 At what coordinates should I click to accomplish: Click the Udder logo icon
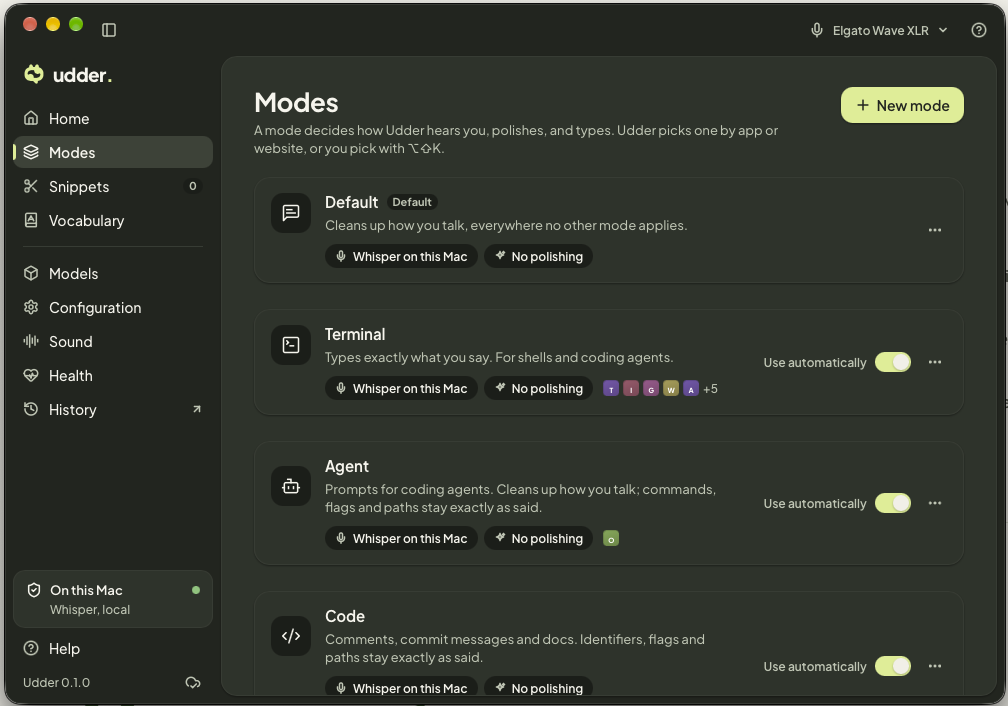[33, 75]
